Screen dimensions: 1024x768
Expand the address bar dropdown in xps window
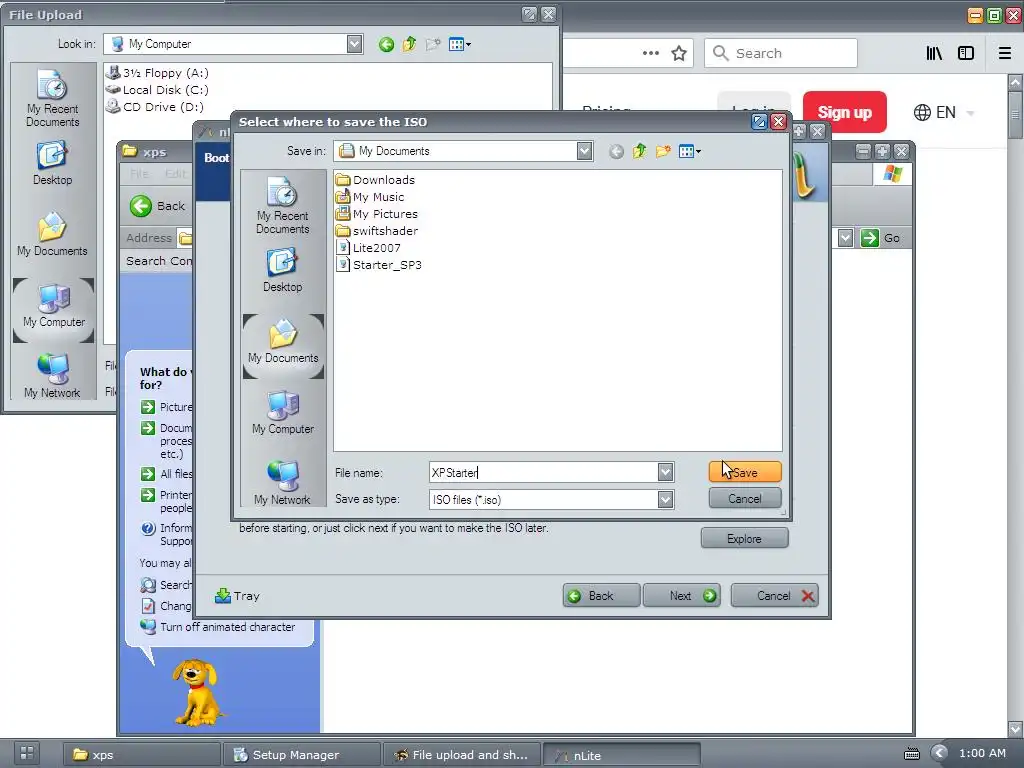click(846, 238)
